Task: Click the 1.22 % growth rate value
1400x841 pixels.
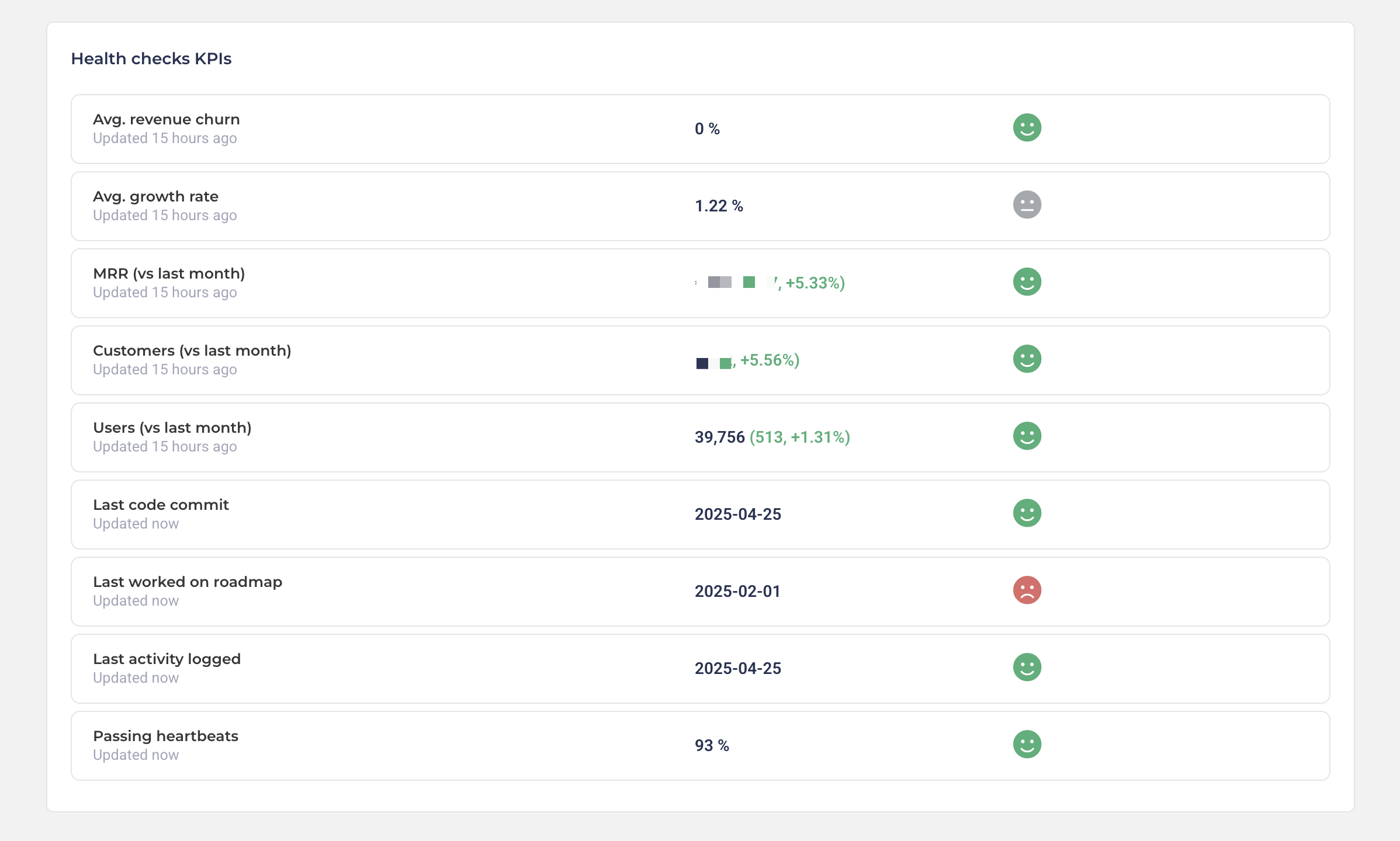Action: (x=719, y=206)
